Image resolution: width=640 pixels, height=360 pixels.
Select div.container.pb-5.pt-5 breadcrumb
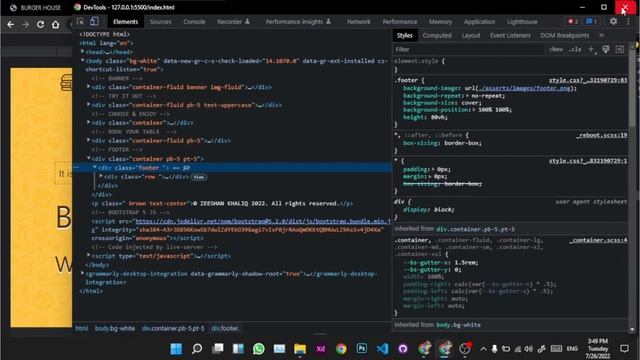(x=173, y=328)
